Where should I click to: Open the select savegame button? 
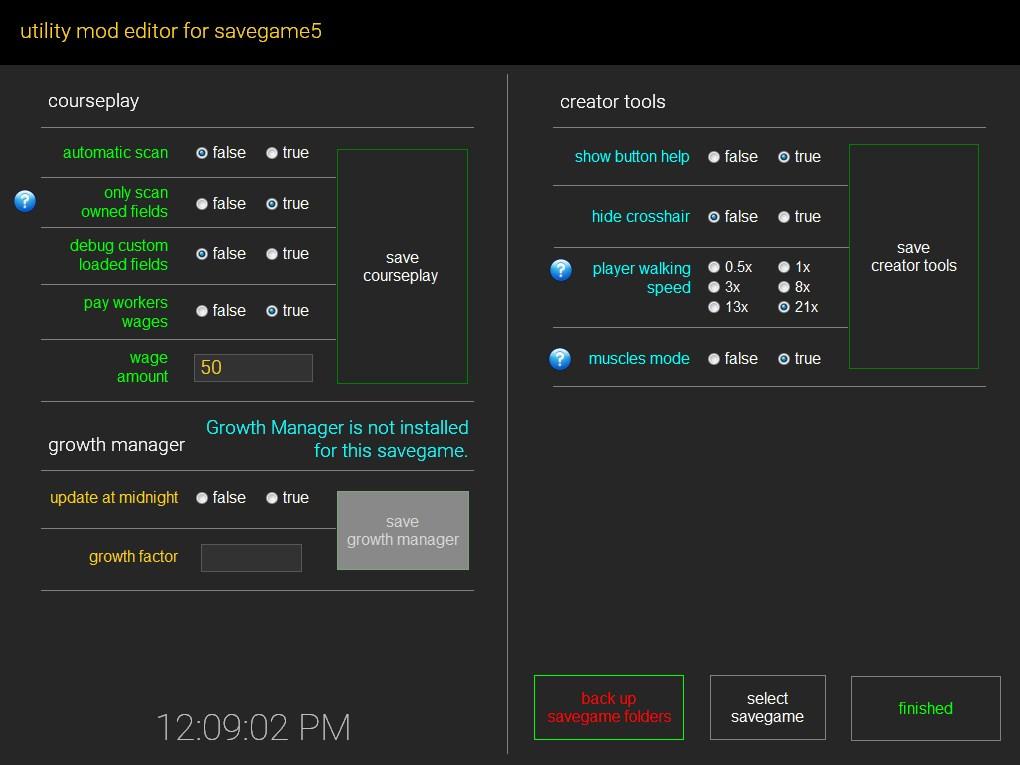[767, 708]
